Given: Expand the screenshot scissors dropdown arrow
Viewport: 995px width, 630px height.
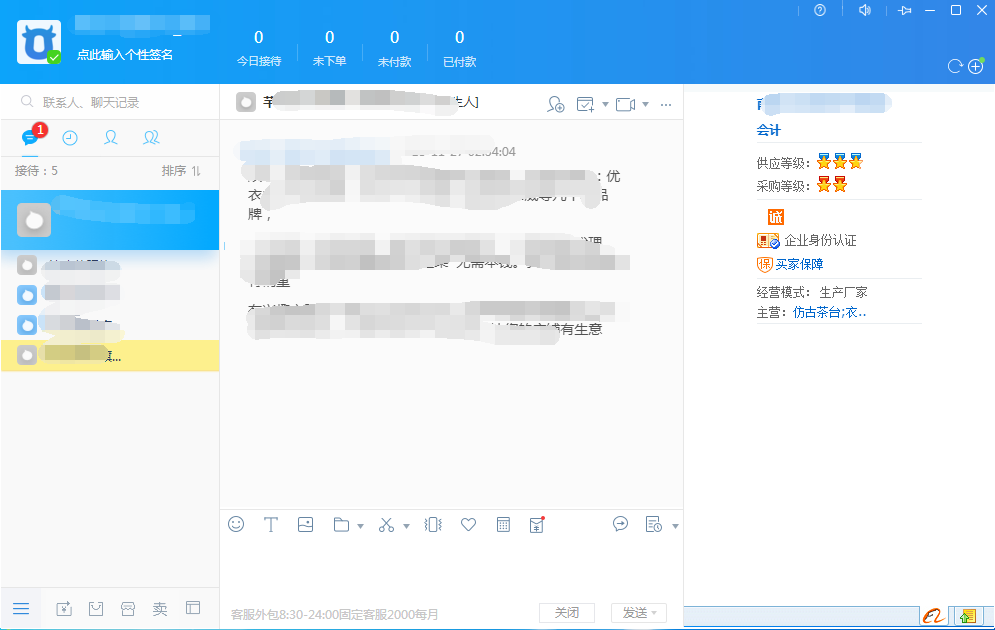Looking at the screenshot, I should [407, 526].
